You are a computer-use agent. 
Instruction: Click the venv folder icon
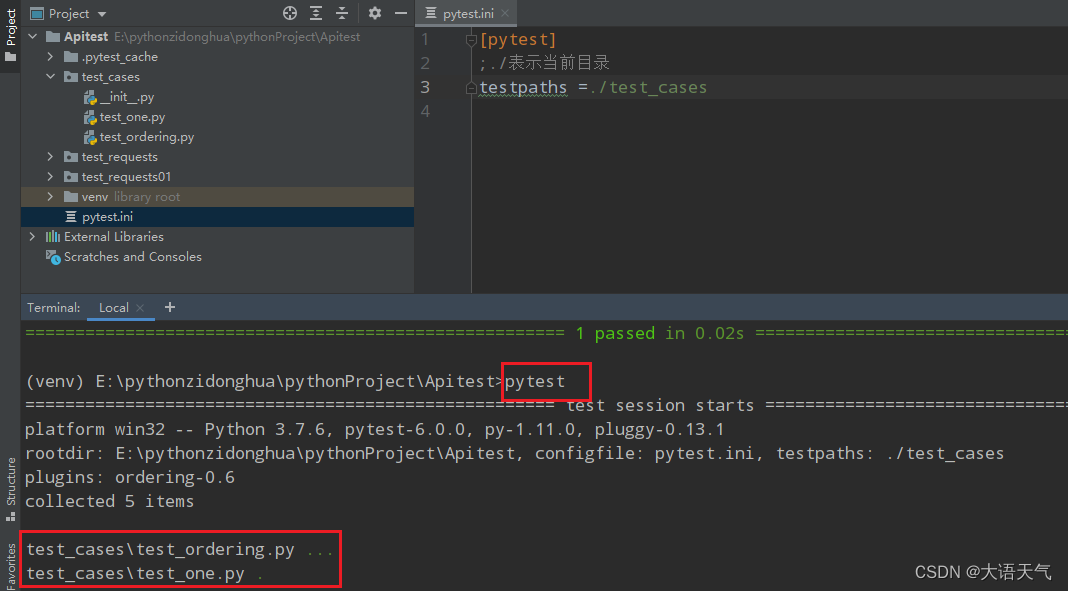pos(71,197)
